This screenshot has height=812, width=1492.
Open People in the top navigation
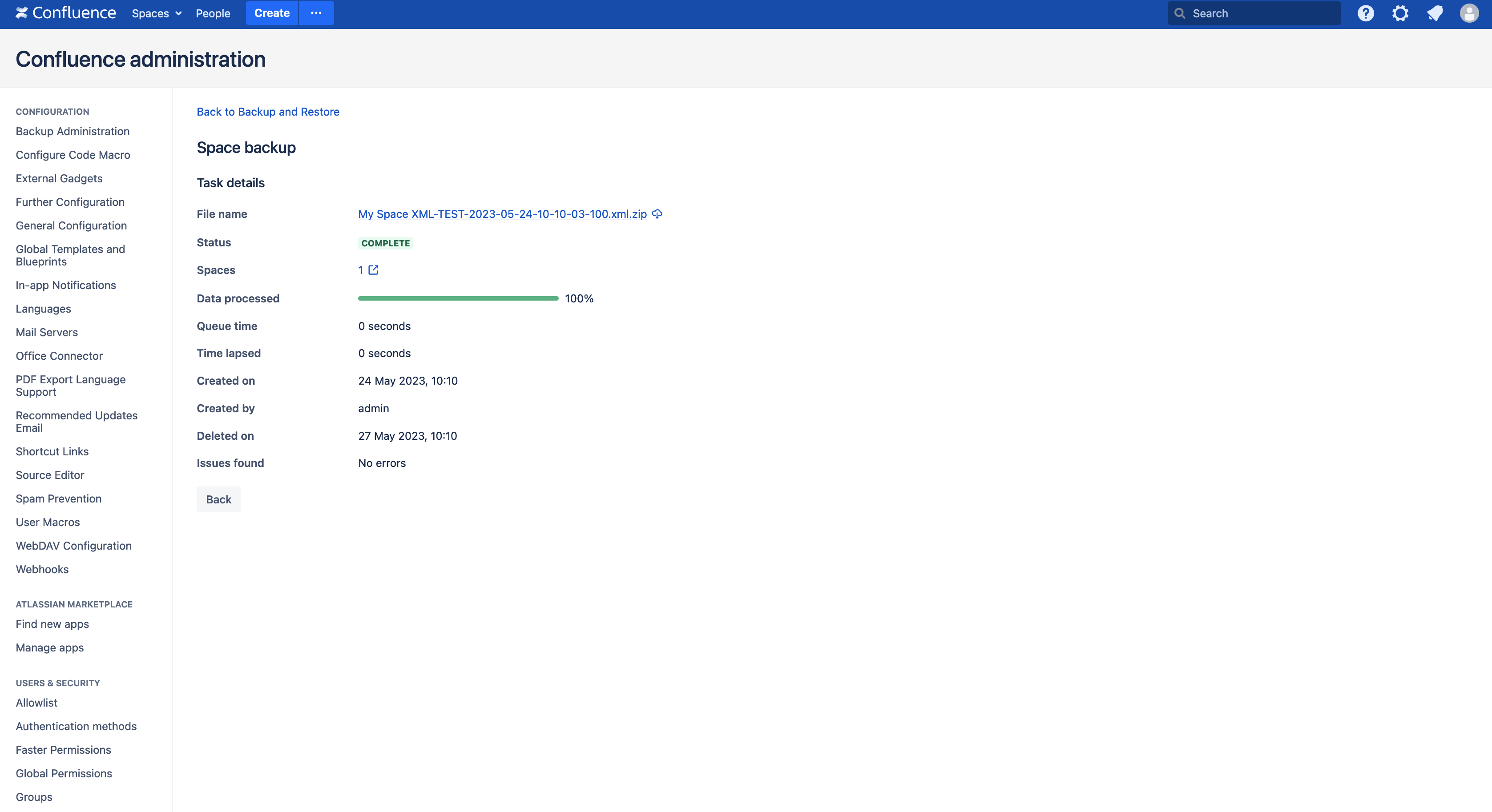(213, 13)
